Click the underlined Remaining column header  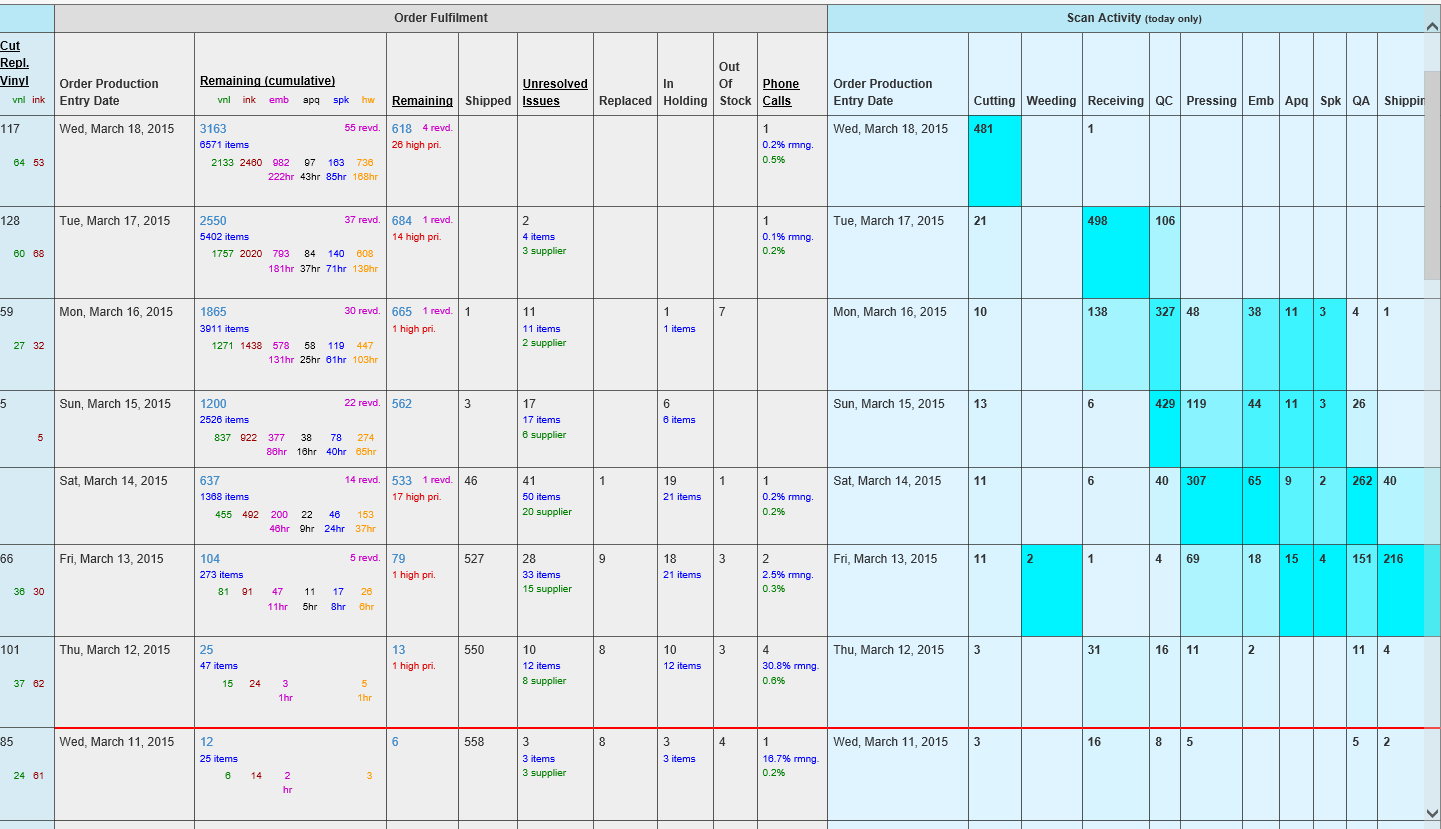(422, 101)
